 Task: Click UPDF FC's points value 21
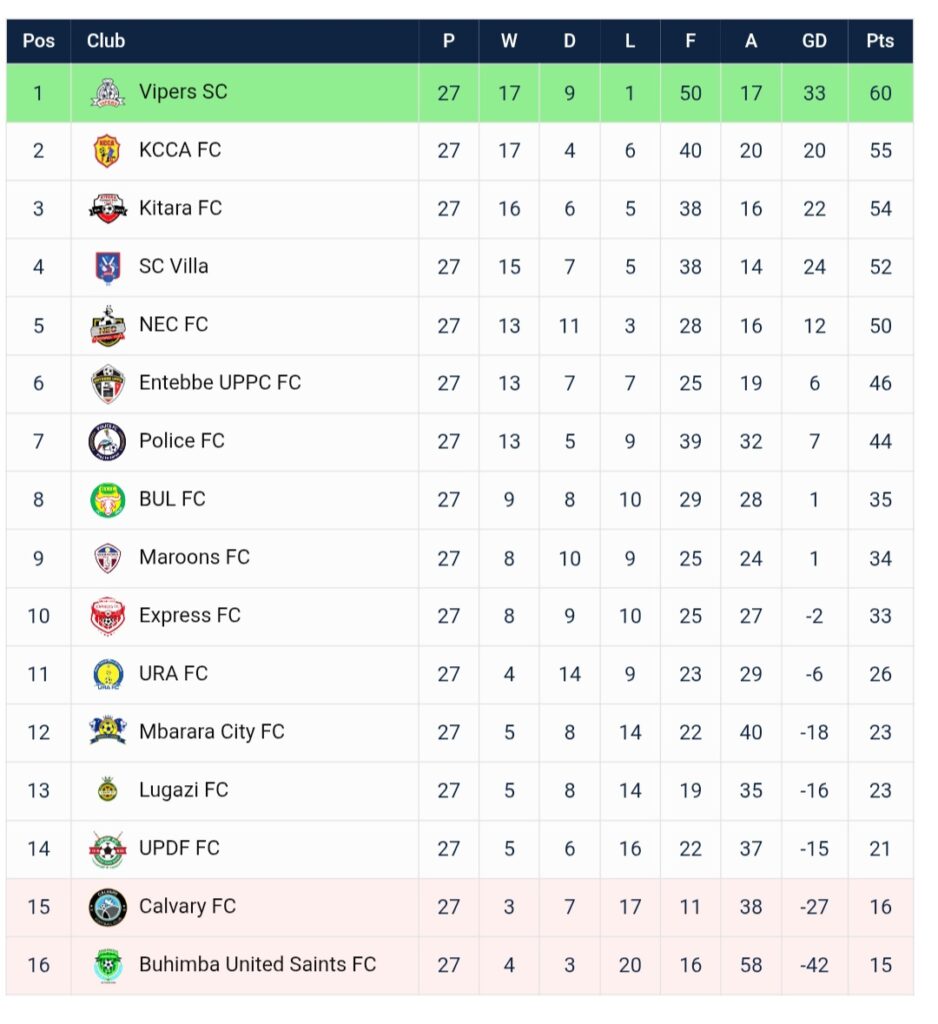click(880, 848)
